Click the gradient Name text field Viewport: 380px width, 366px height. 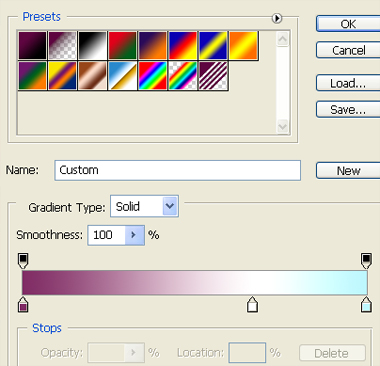point(178,170)
